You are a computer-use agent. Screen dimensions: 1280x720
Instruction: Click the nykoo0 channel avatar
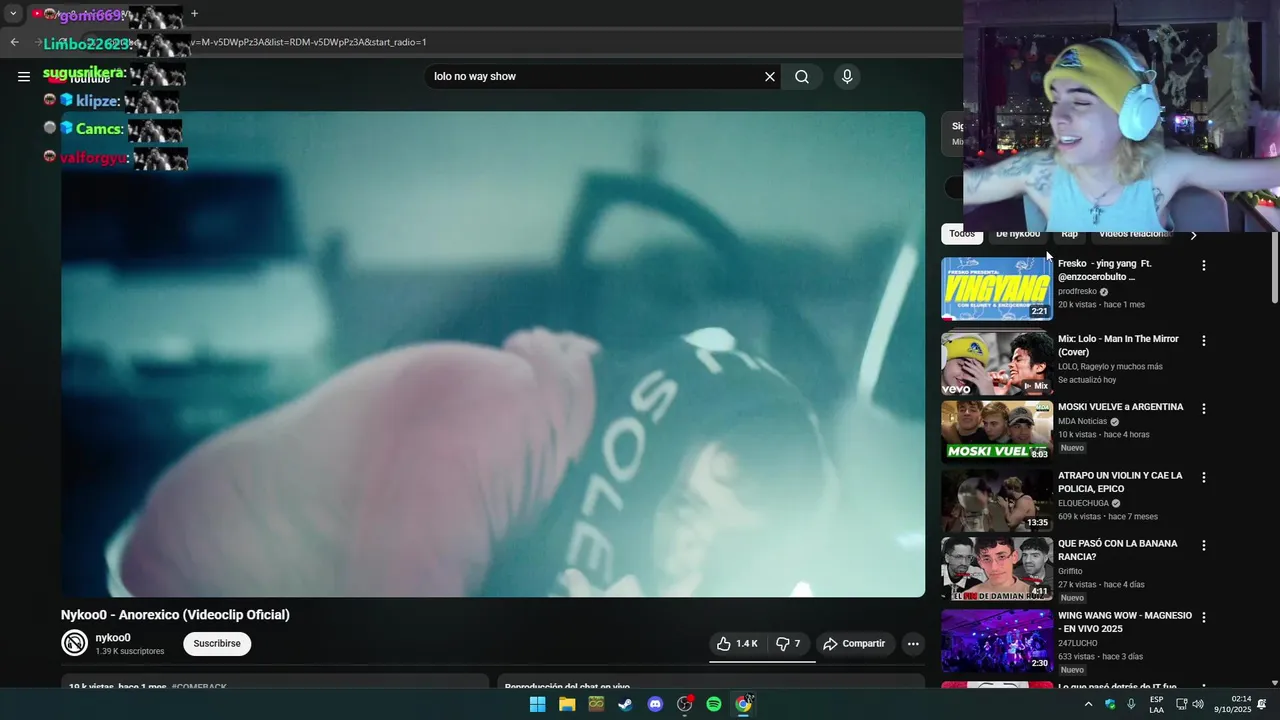pos(75,643)
